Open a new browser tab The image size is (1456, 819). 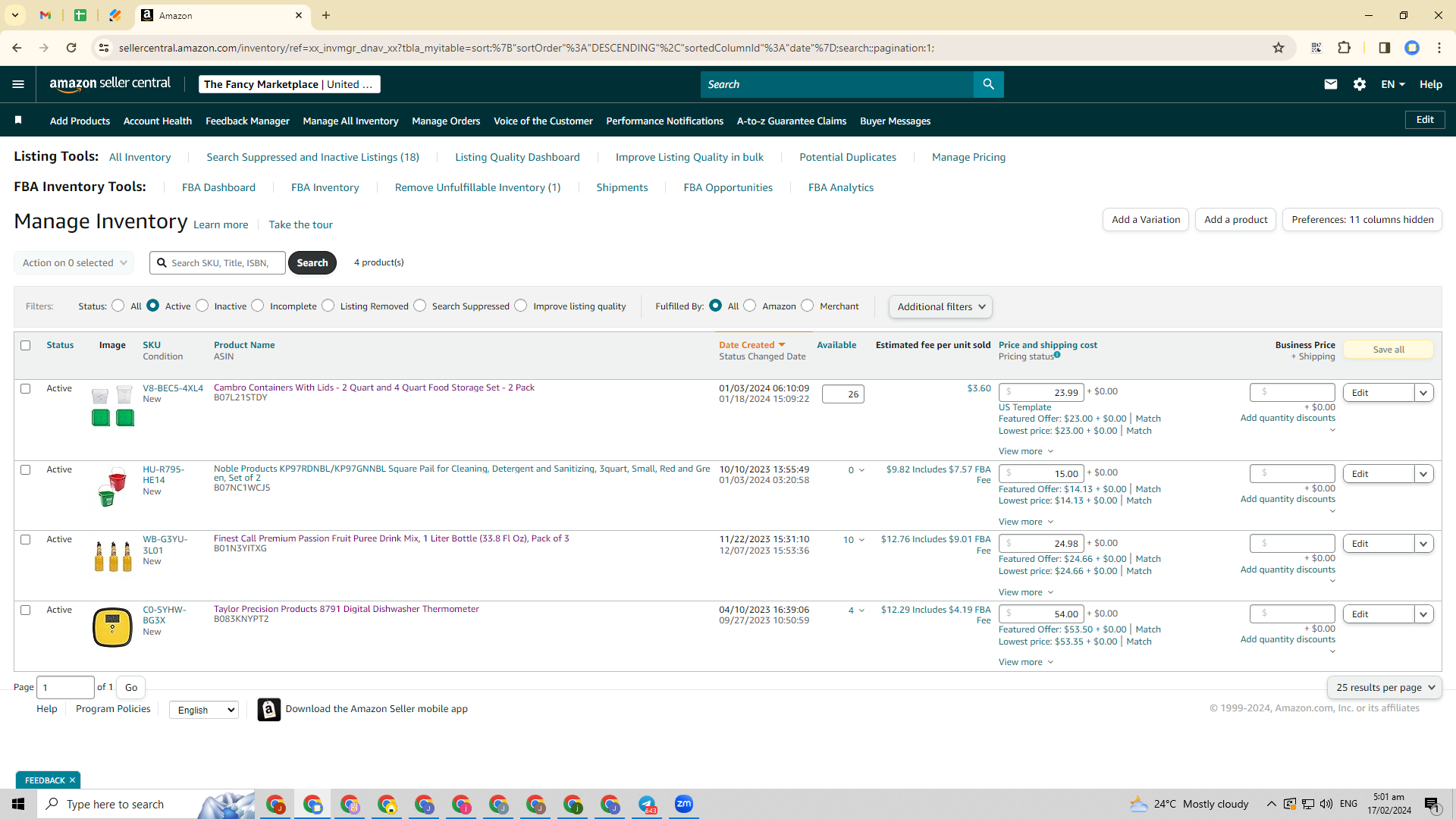point(326,15)
